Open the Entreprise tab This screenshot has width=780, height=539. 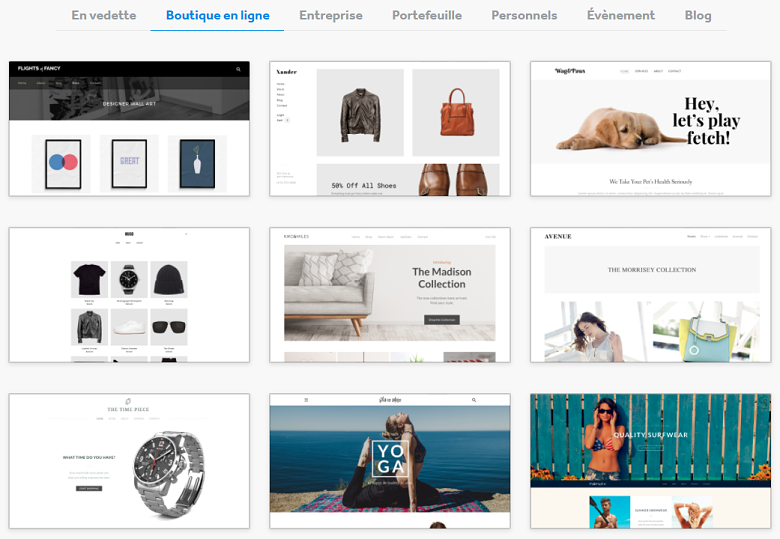(331, 15)
